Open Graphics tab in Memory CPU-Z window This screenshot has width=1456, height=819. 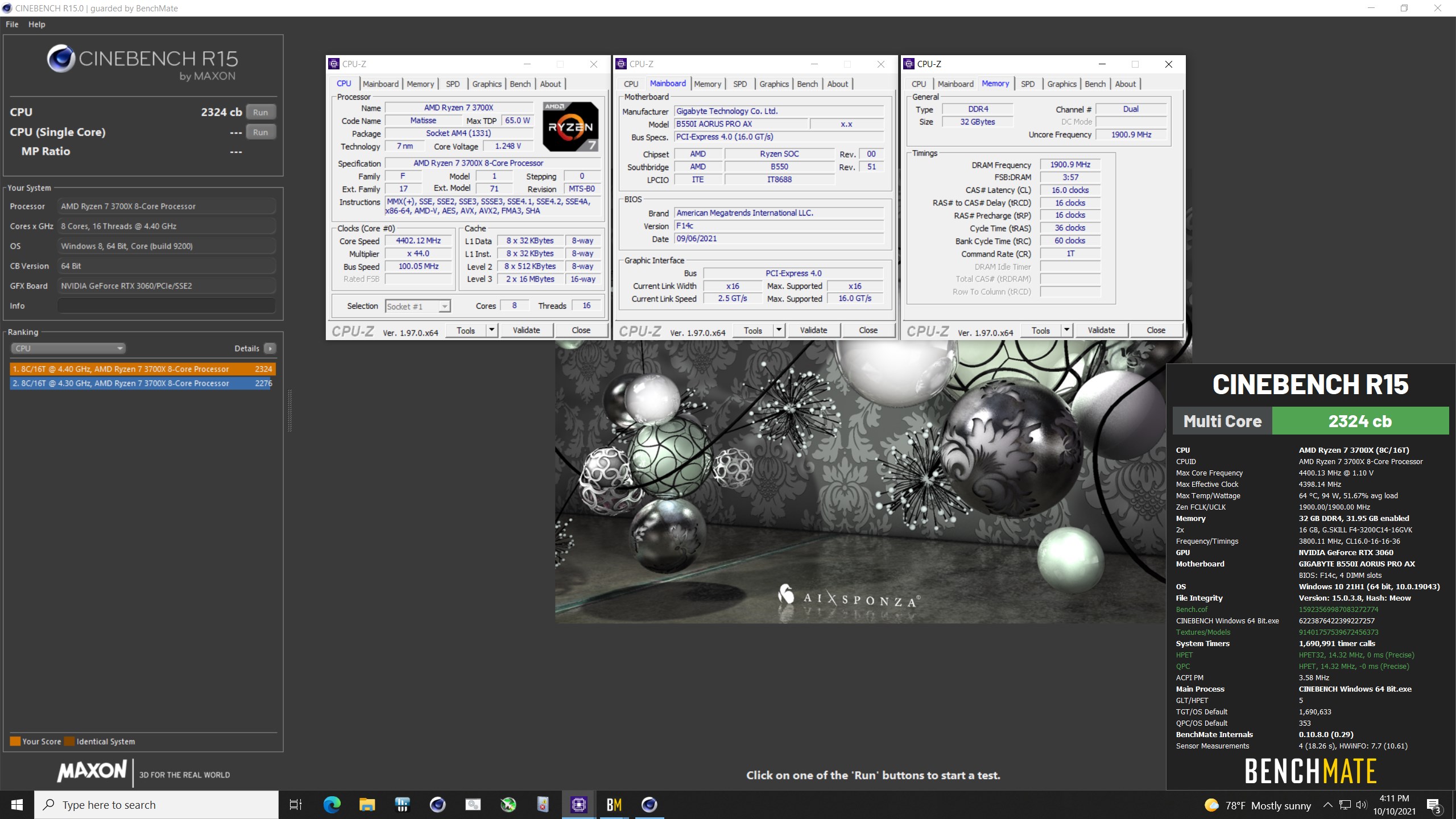(1062, 84)
